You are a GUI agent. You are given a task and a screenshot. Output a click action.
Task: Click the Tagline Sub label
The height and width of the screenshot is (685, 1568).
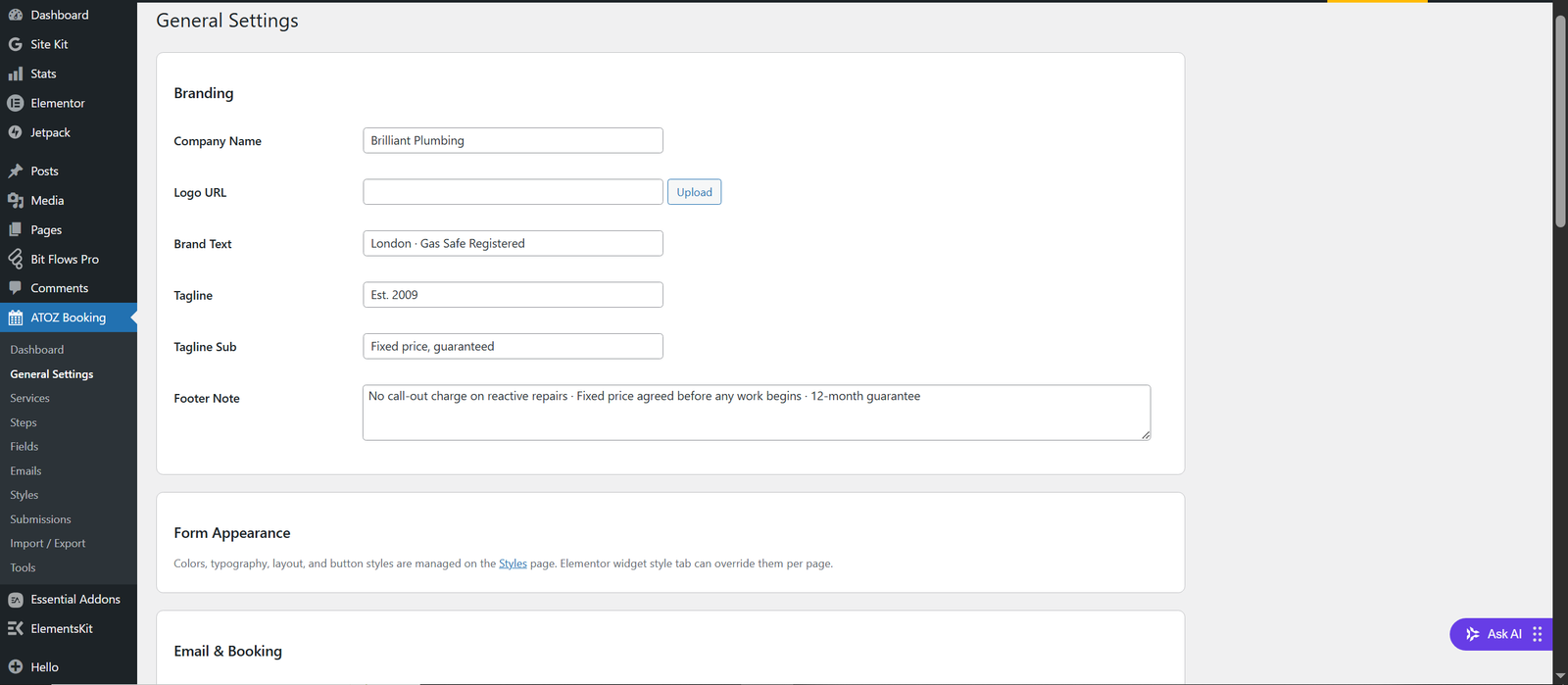205,347
